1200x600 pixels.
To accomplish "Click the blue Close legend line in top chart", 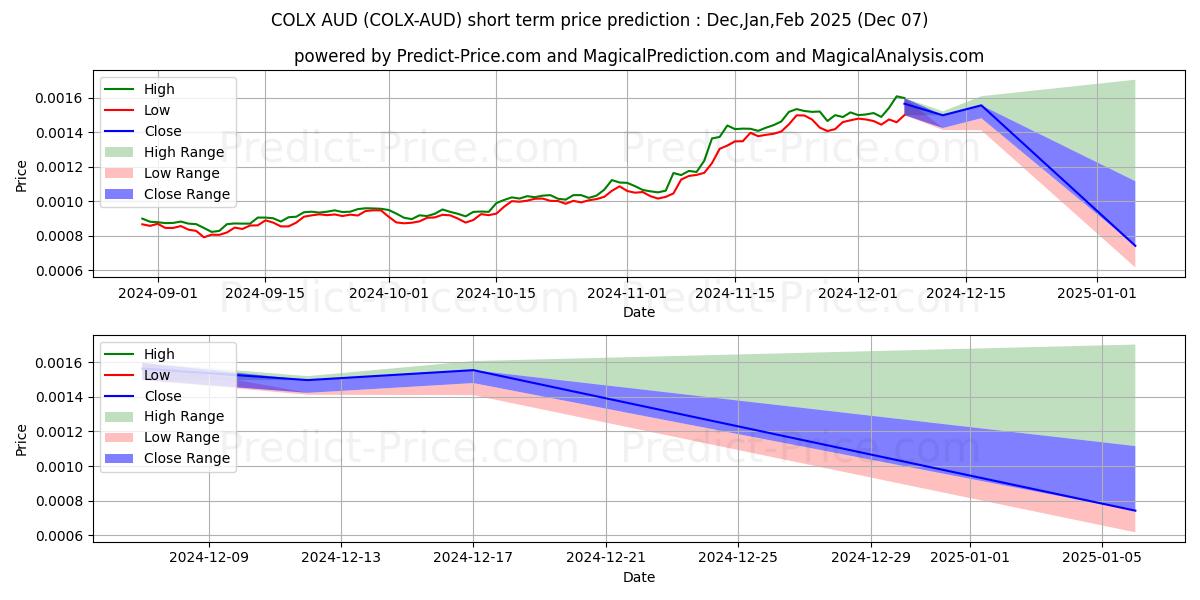I will [x=120, y=132].
